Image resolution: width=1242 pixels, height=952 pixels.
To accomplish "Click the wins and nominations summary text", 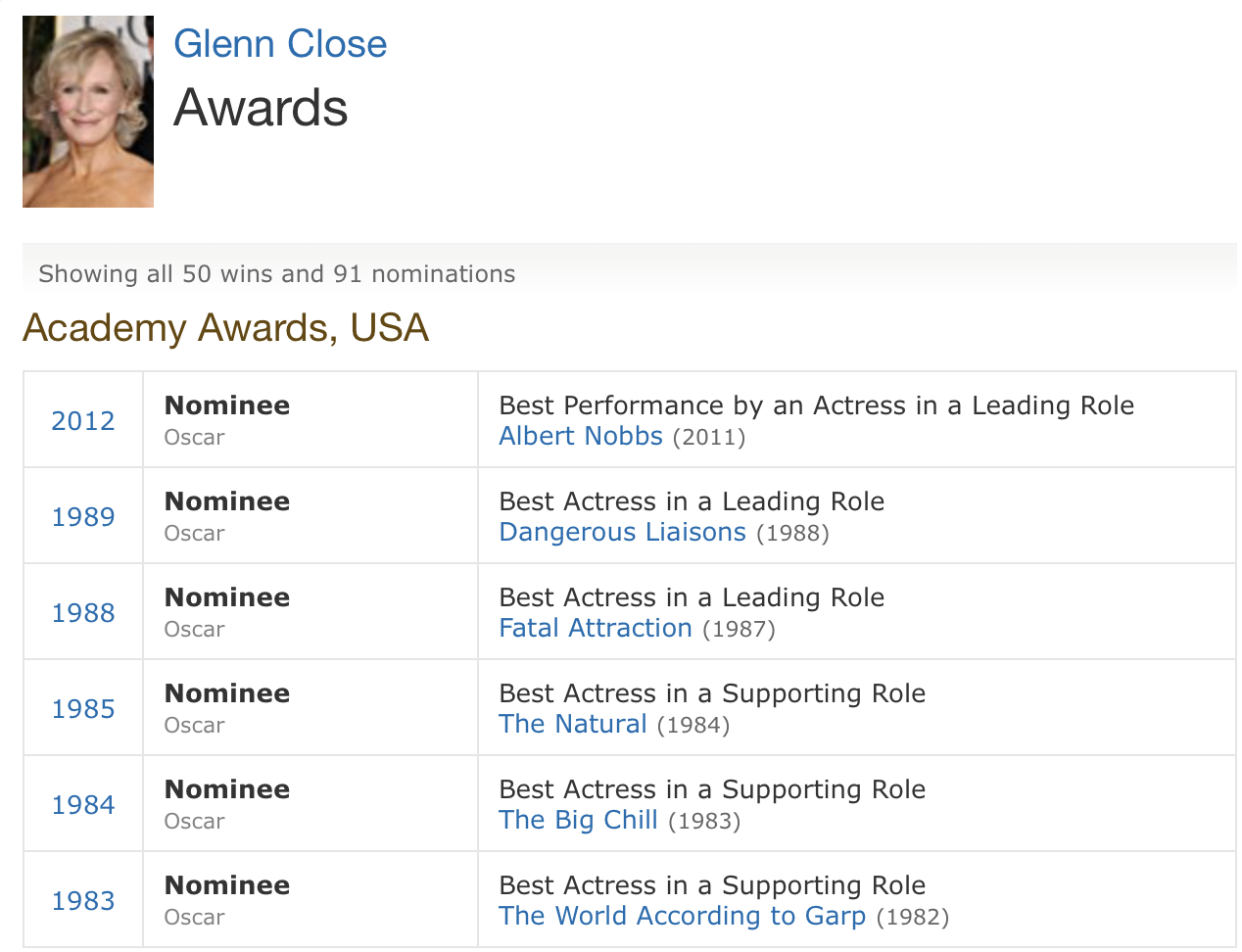I will (x=277, y=274).
